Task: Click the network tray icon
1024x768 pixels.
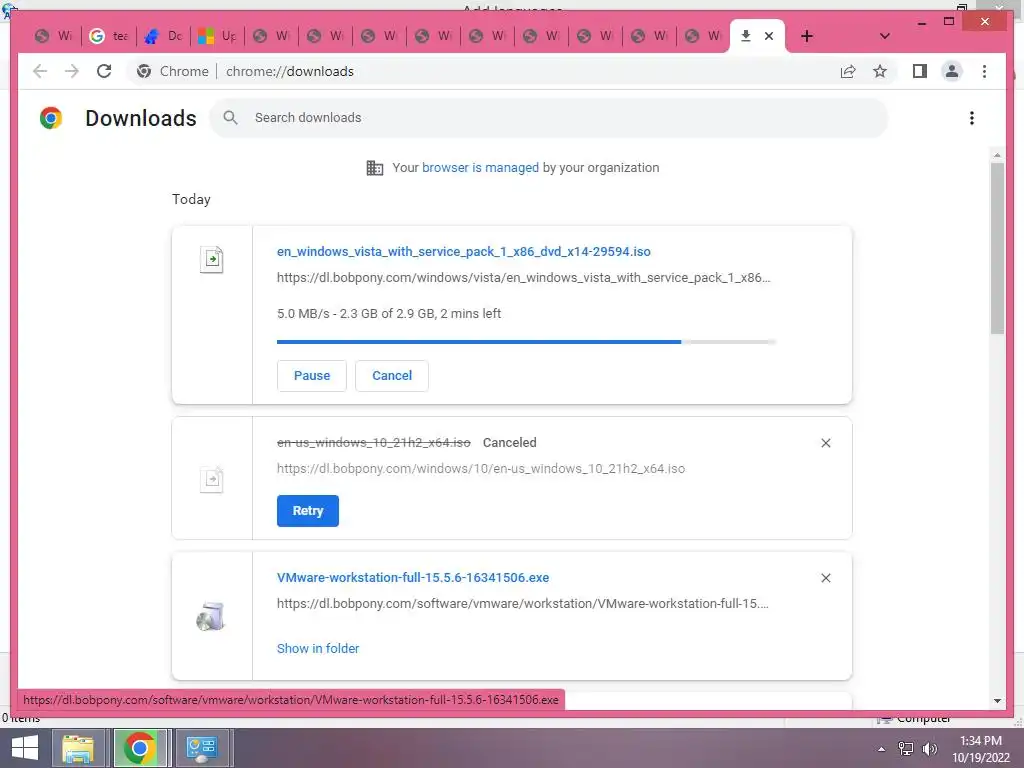Action: coord(905,748)
